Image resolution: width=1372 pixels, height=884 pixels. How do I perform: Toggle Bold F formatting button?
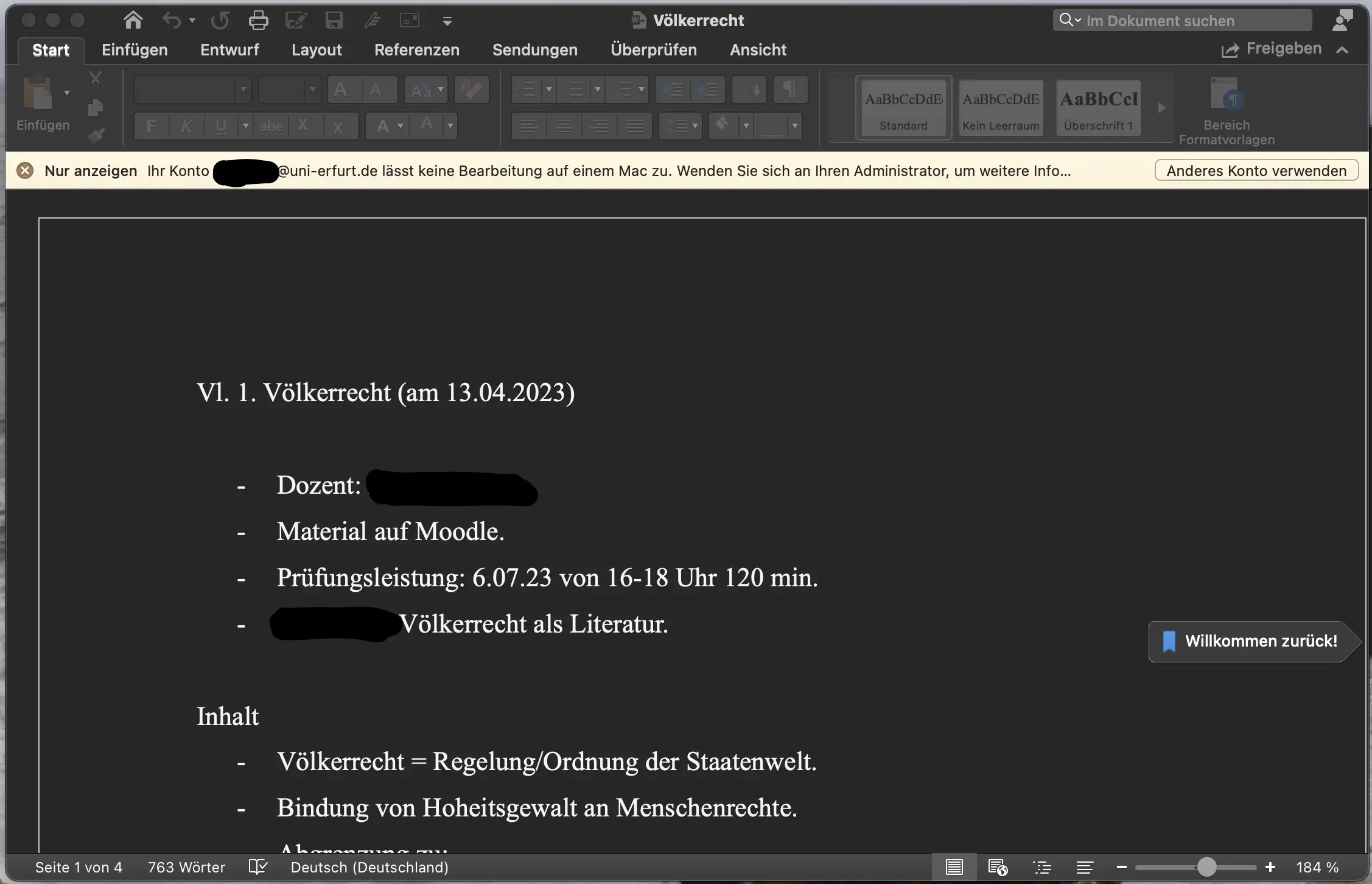click(x=151, y=126)
